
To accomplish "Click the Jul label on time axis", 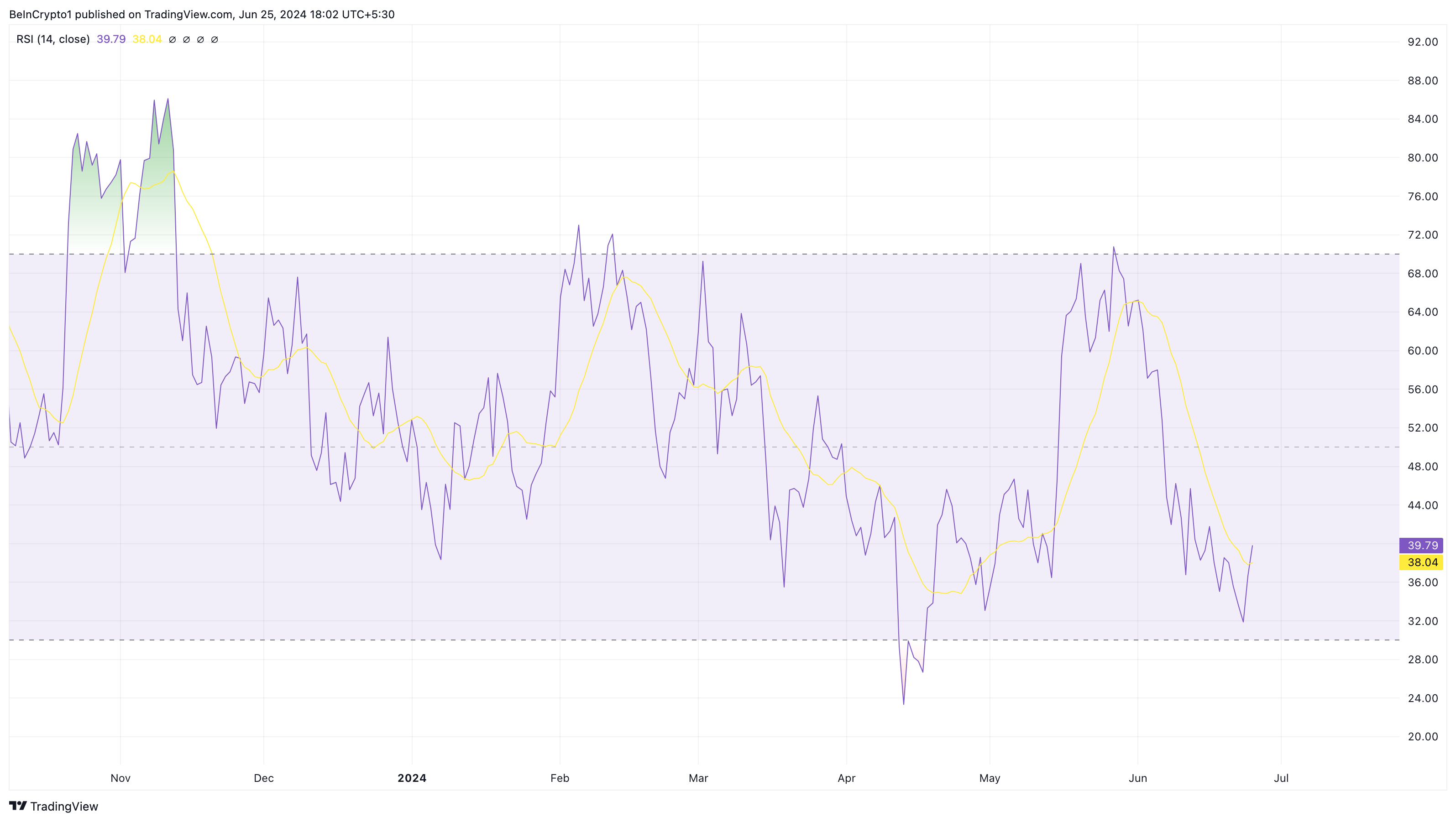I will click(x=1281, y=778).
